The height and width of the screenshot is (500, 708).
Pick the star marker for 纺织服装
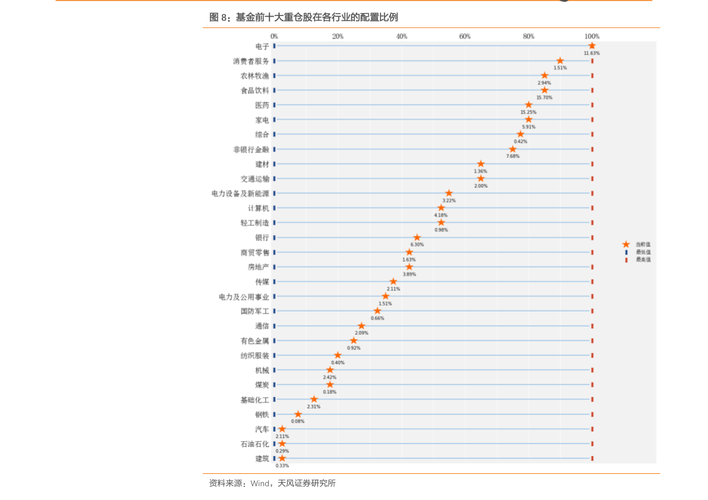tap(338, 355)
